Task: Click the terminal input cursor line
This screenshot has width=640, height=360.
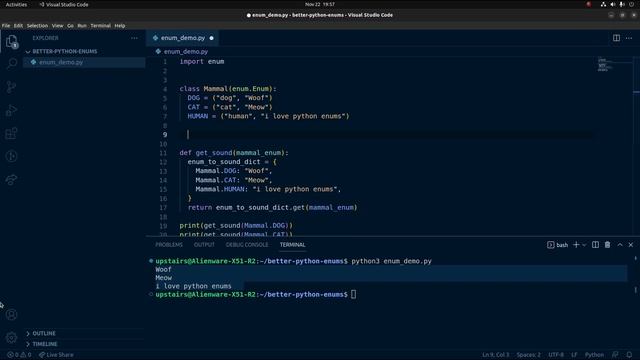Action: coord(353,294)
